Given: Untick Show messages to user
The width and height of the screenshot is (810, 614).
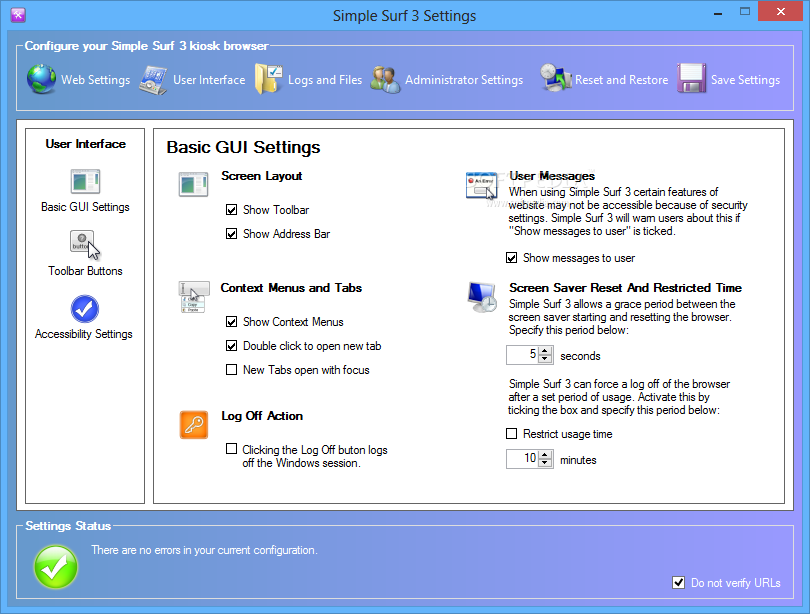Looking at the screenshot, I should point(511,258).
